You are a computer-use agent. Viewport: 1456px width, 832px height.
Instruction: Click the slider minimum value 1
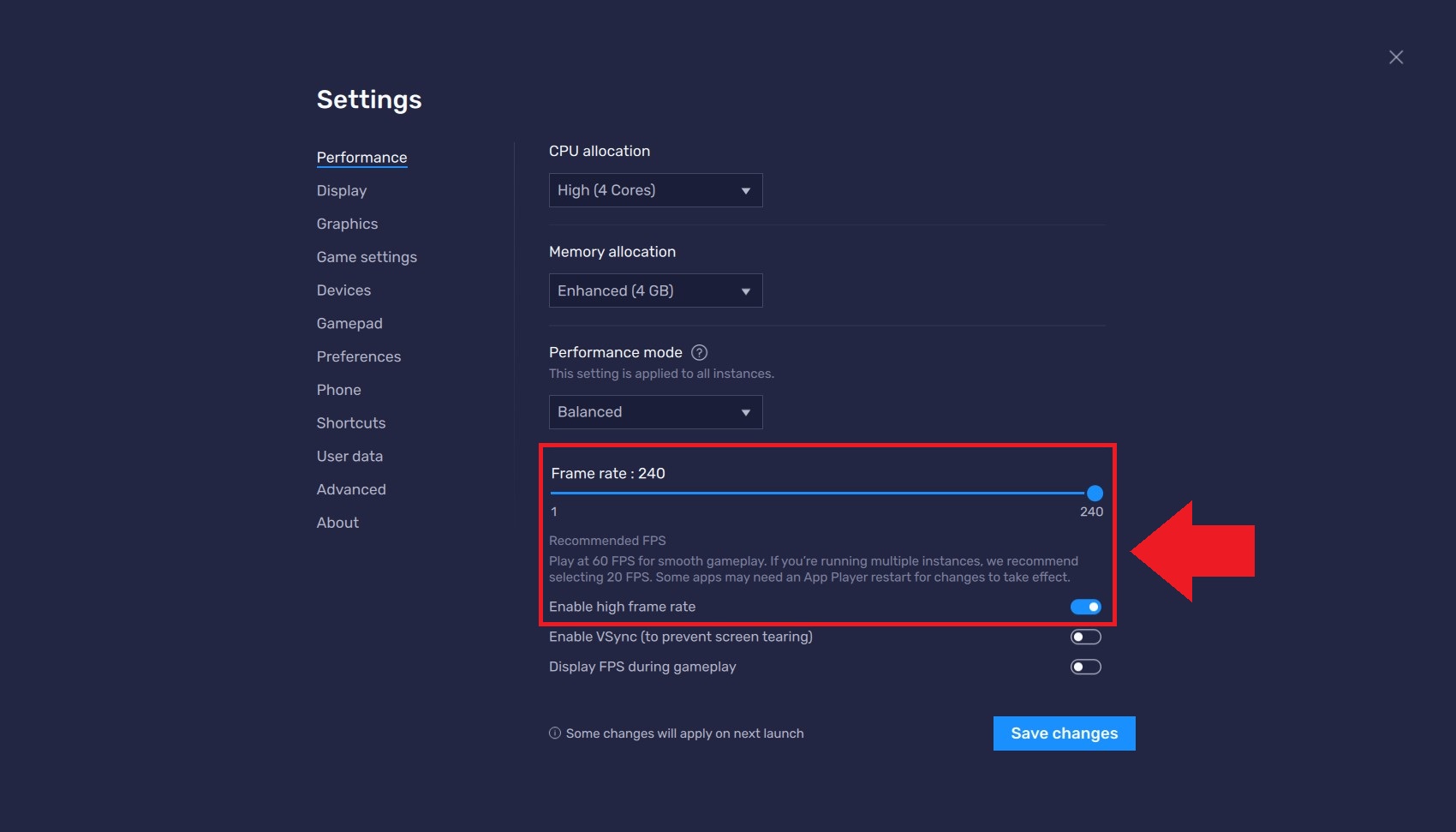[x=554, y=512]
